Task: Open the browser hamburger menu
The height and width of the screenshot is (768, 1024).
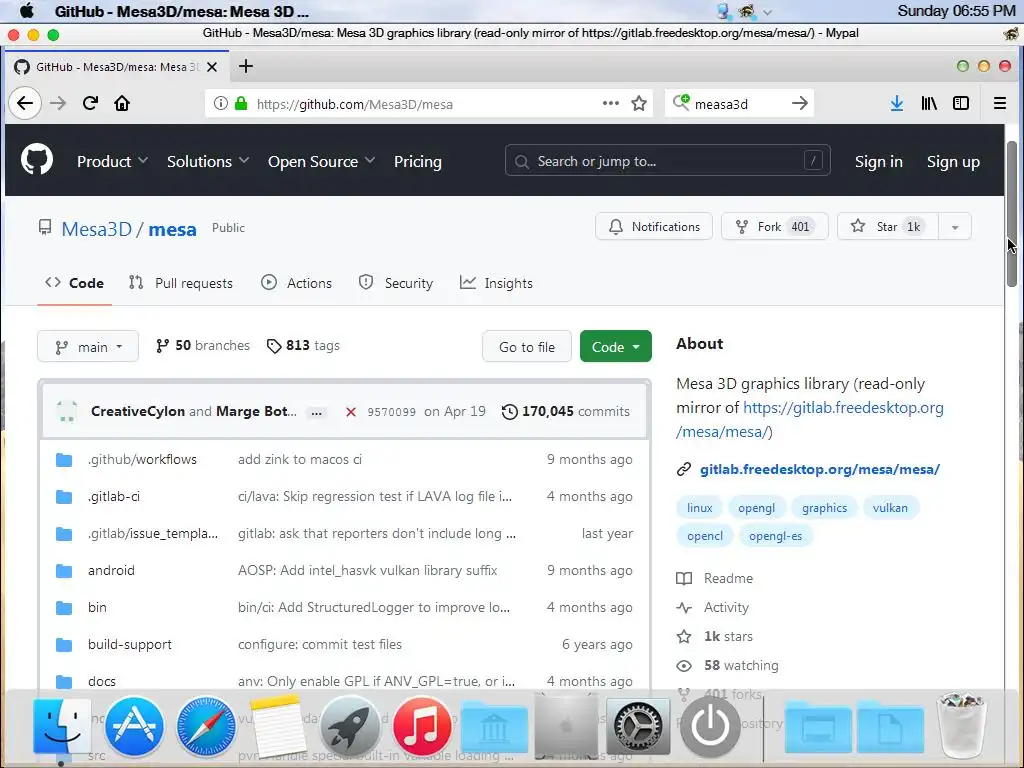Action: tap(999, 103)
